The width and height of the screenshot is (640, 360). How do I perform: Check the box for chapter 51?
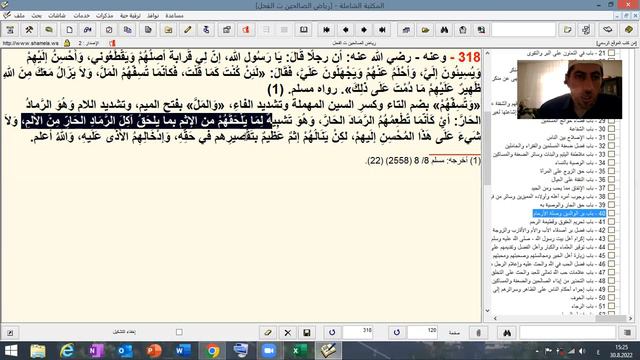pos(611,306)
